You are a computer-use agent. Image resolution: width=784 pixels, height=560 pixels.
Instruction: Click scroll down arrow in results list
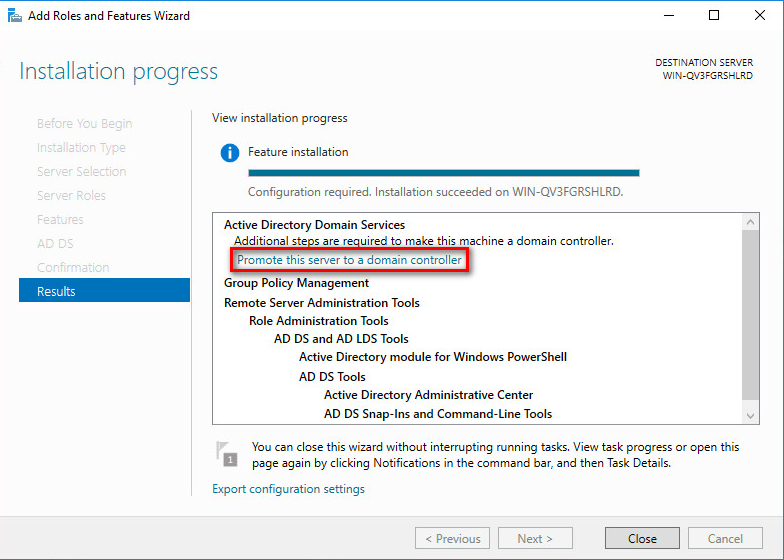pyautogui.click(x=750, y=416)
